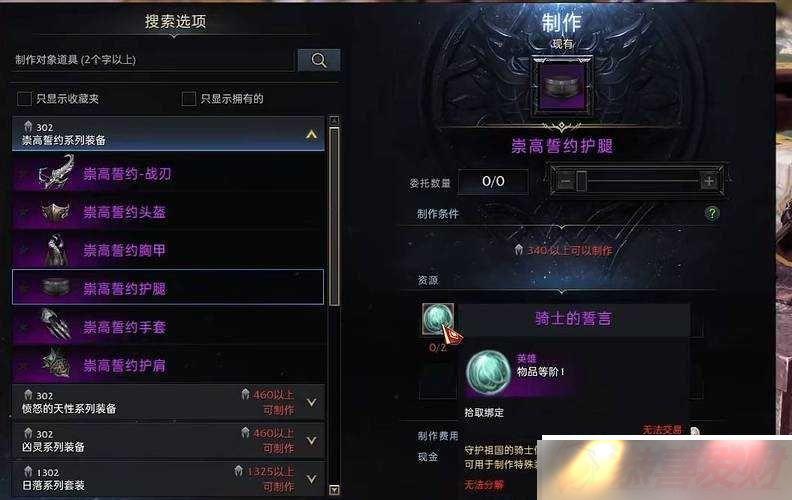
Task: Click the 崇高誓约-战刃 weapon icon
Action: (57, 172)
